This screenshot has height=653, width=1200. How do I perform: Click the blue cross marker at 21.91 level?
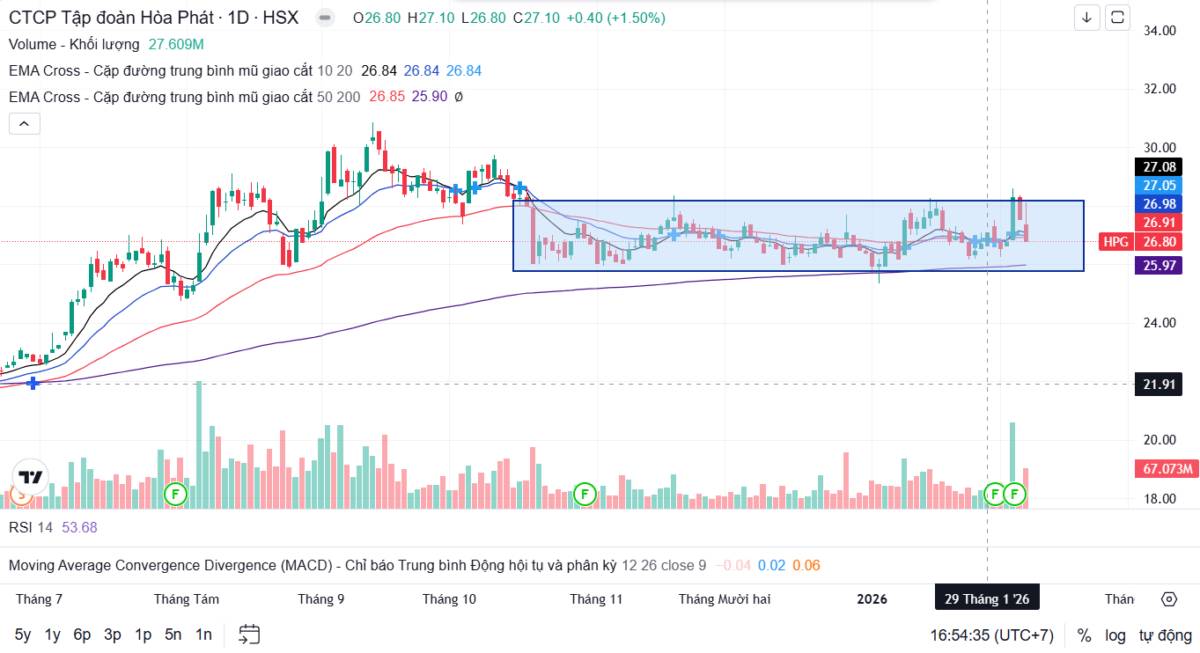[34, 384]
